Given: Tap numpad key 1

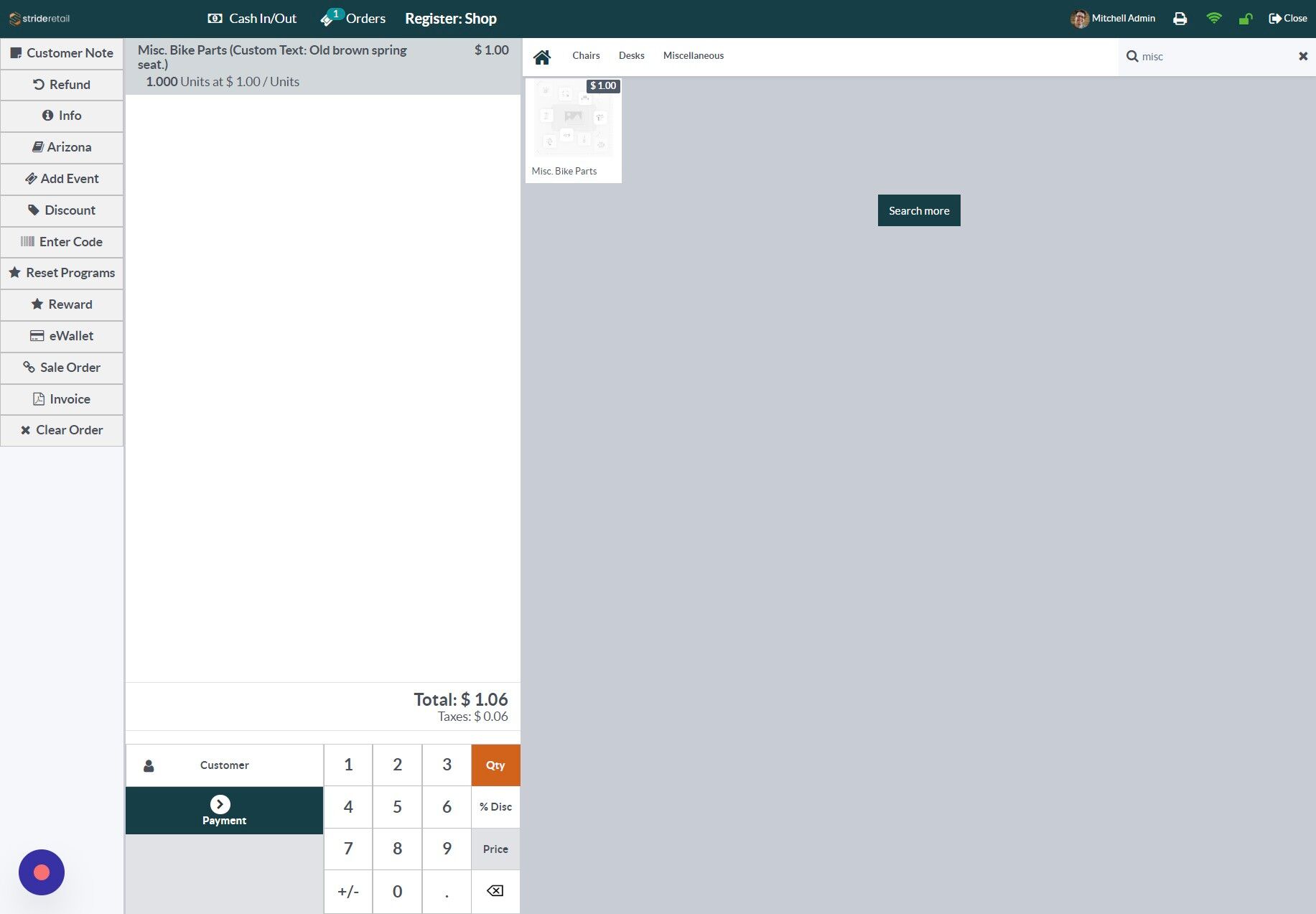Looking at the screenshot, I should tap(348, 765).
